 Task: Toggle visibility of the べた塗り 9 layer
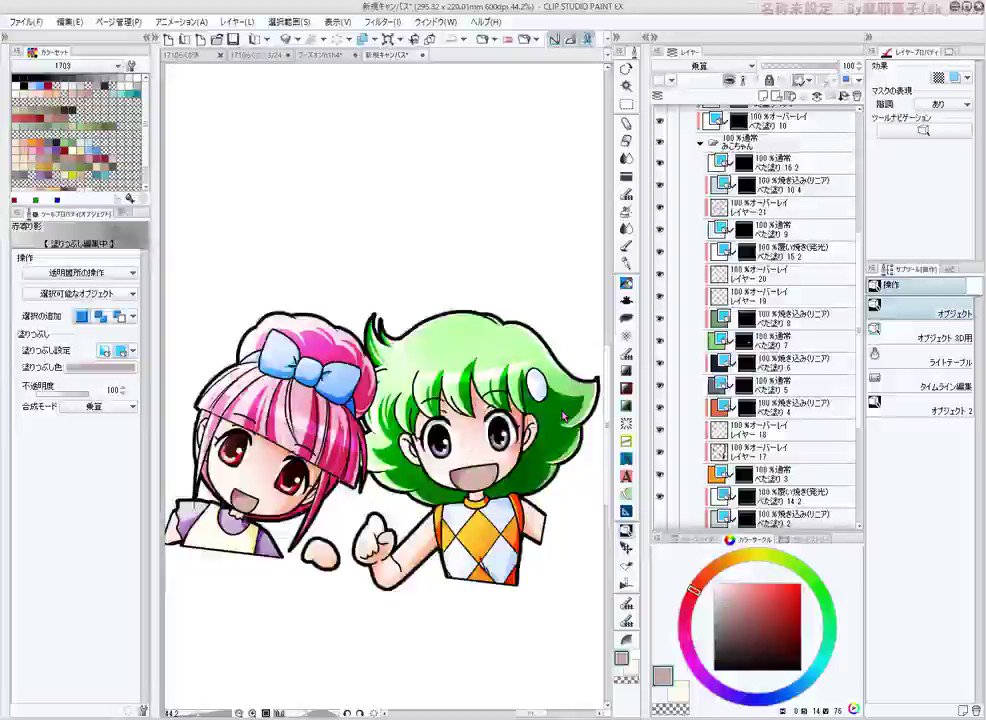tap(660, 230)
